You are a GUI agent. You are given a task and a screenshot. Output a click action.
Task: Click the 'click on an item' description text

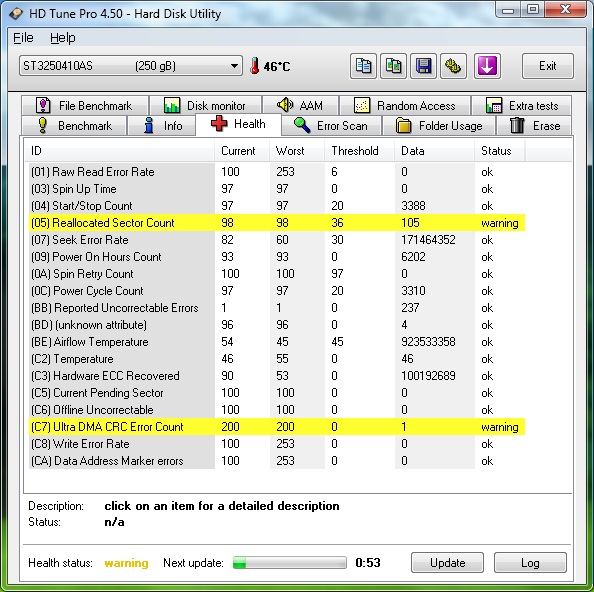222,506
